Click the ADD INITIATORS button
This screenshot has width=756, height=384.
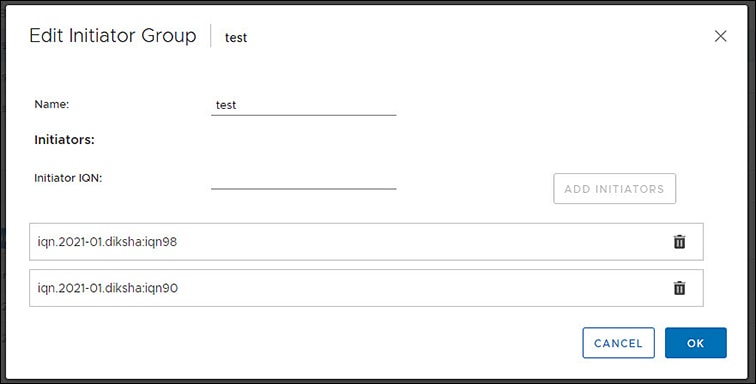pyautogui.click(x=614, y=189)
